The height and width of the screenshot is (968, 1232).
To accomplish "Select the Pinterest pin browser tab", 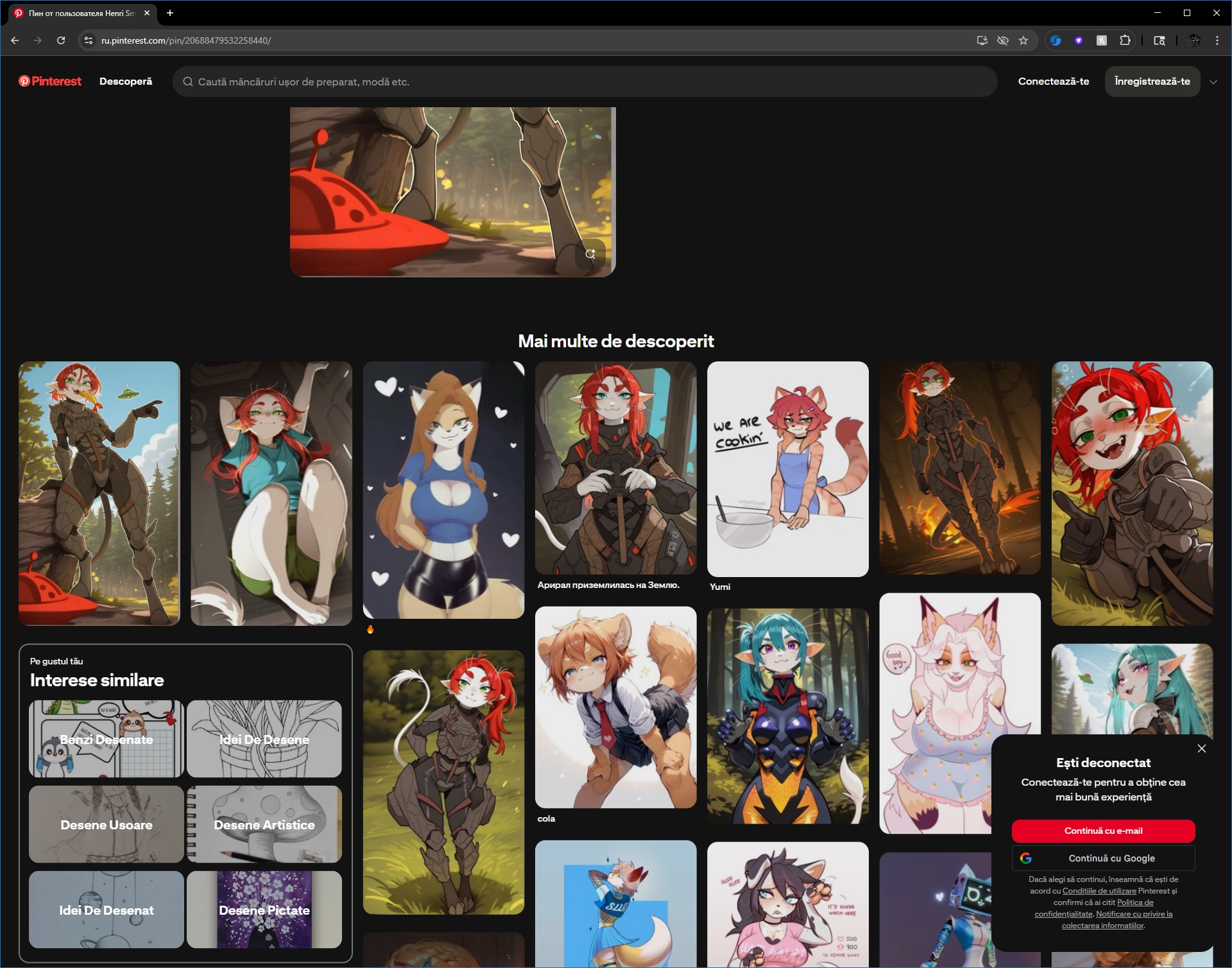I will click(x=81, y=13).
